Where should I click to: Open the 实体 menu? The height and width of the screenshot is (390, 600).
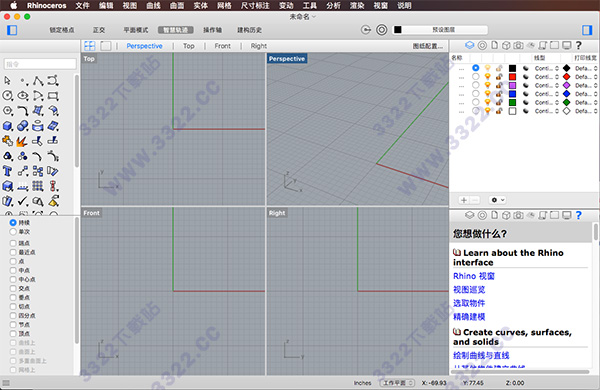[x=201, y=5]
